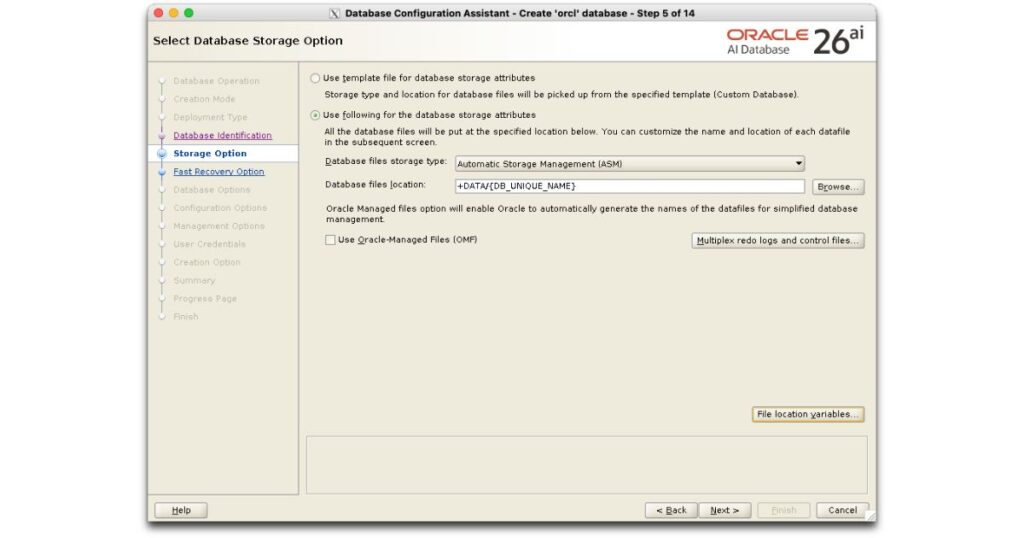Open File location variables dialog
Image resolution: width=1024 pixels, height=538 pixels.
pos(808,415)
